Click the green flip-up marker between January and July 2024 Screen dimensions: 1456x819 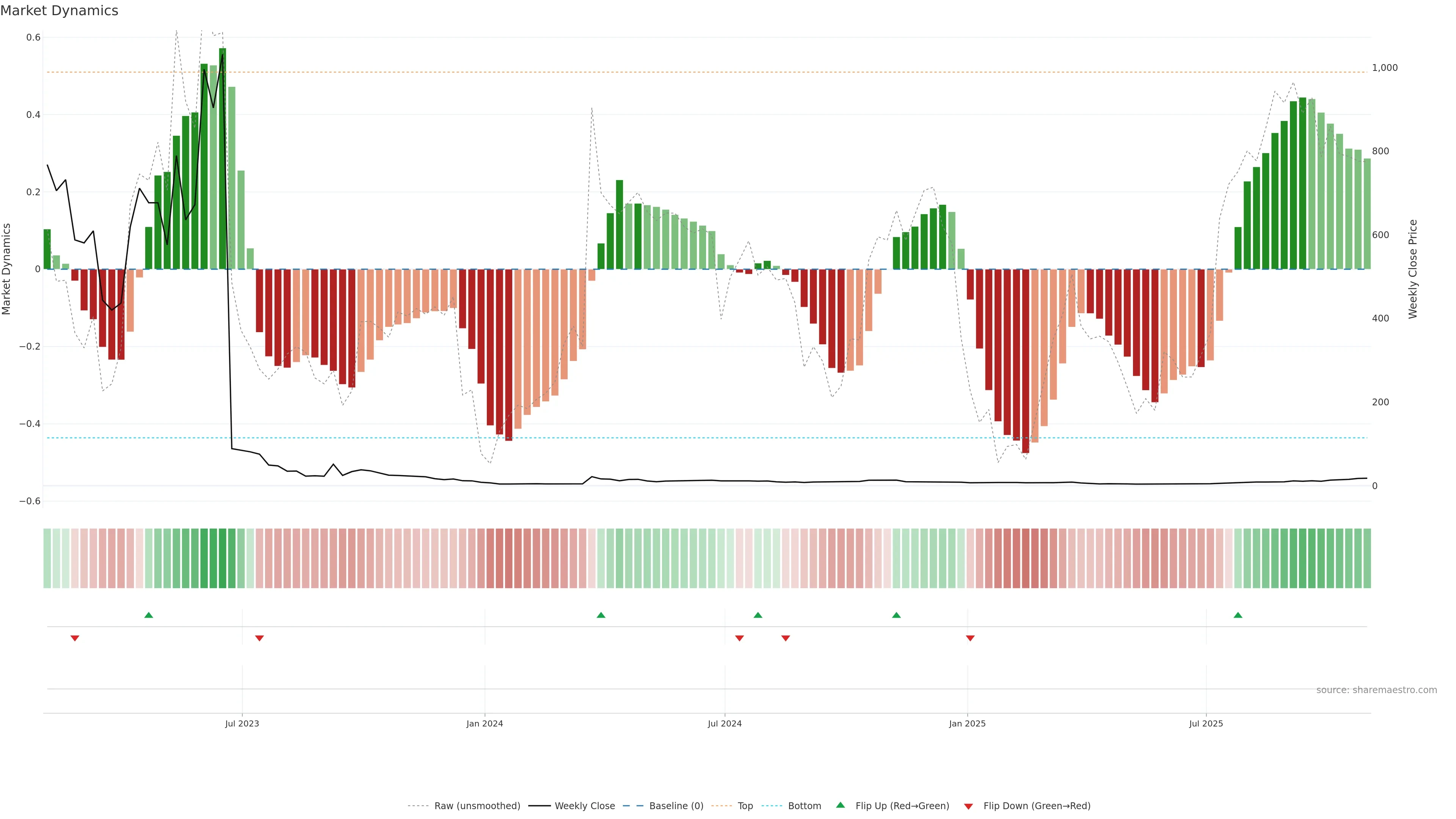(601, 615)
